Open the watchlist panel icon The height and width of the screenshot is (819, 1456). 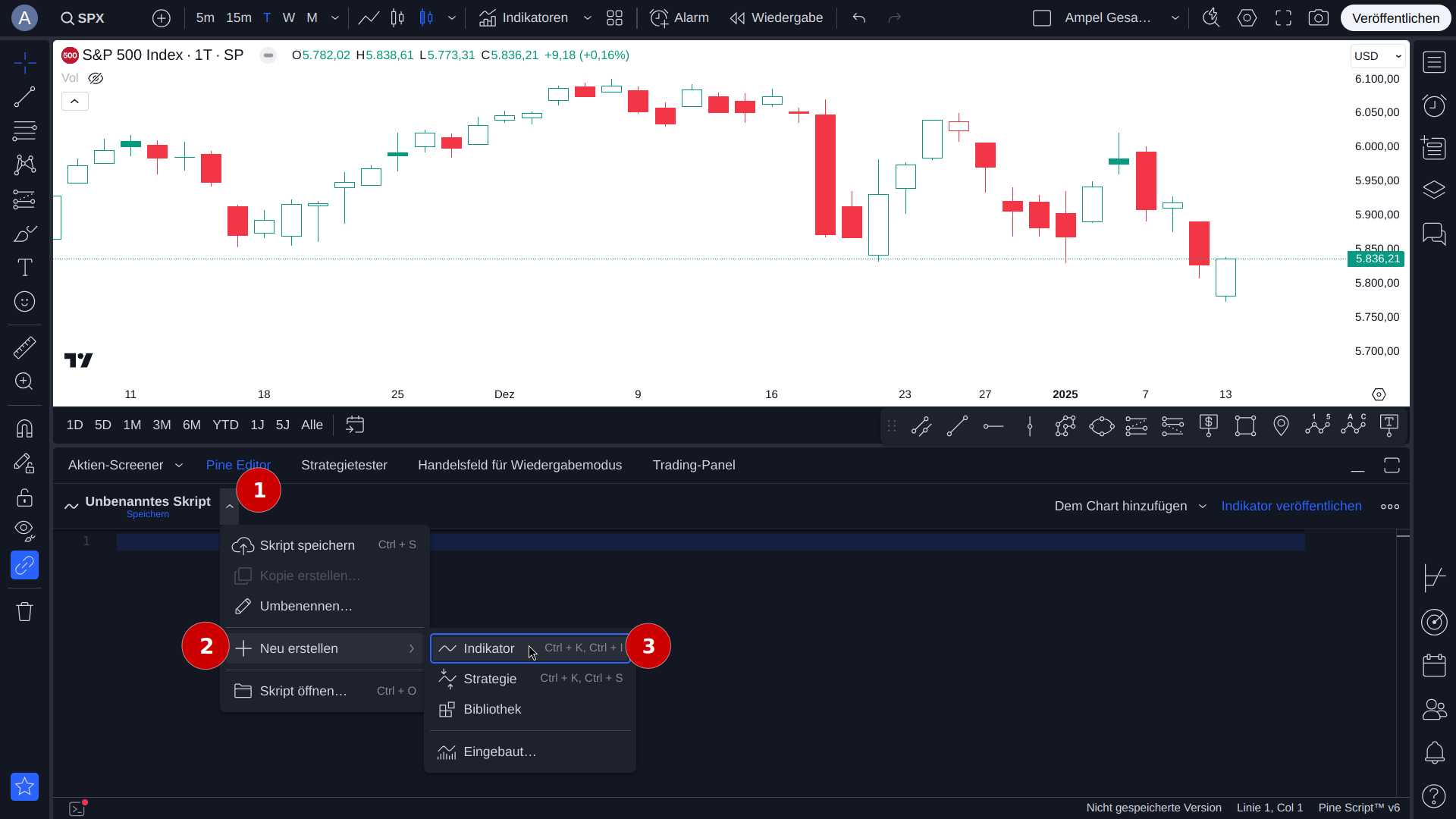coord(1434,63)
